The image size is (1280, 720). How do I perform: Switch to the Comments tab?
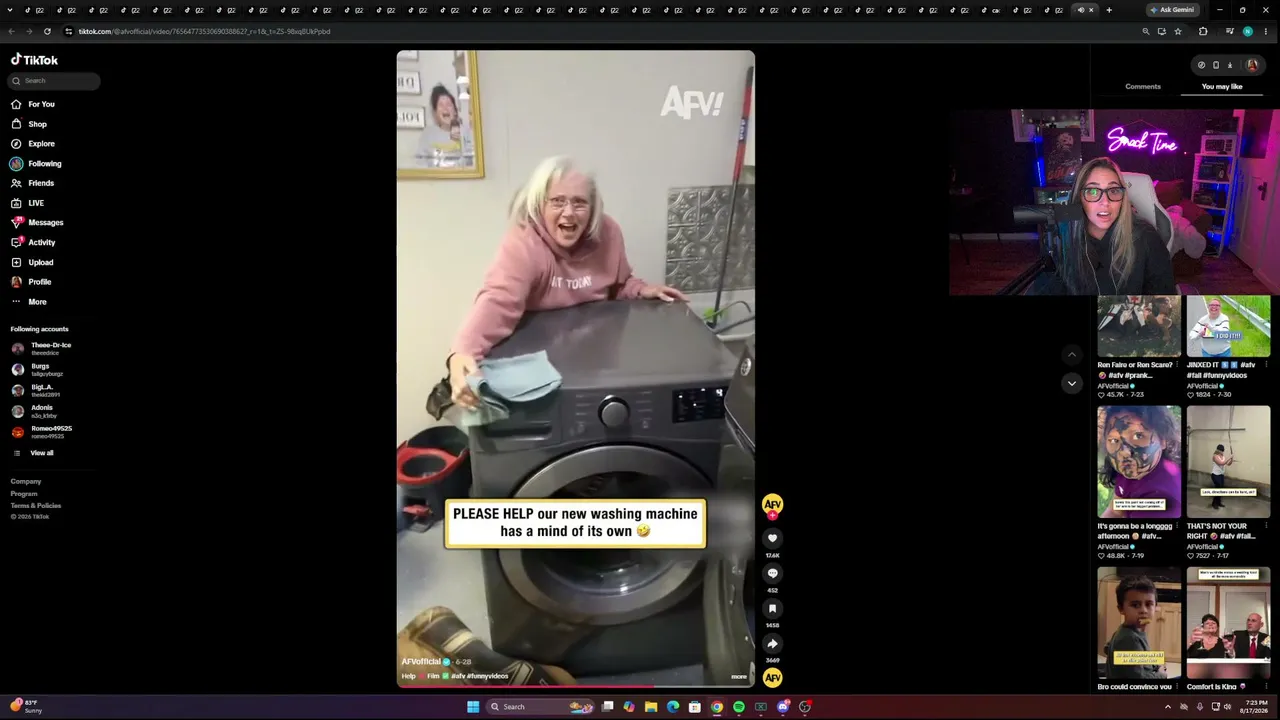point(1143,87)
